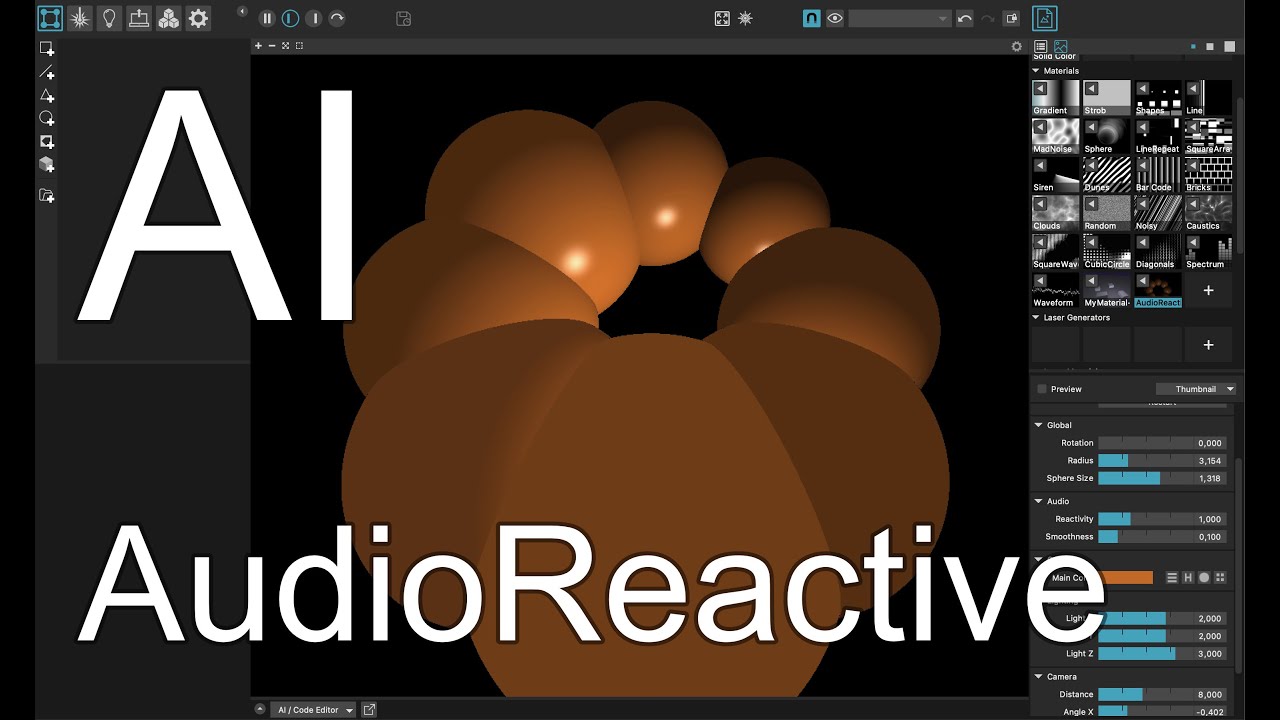Click the undo arrow button
The width and height of the screenshot is (1280, 720).
point(965,18)
